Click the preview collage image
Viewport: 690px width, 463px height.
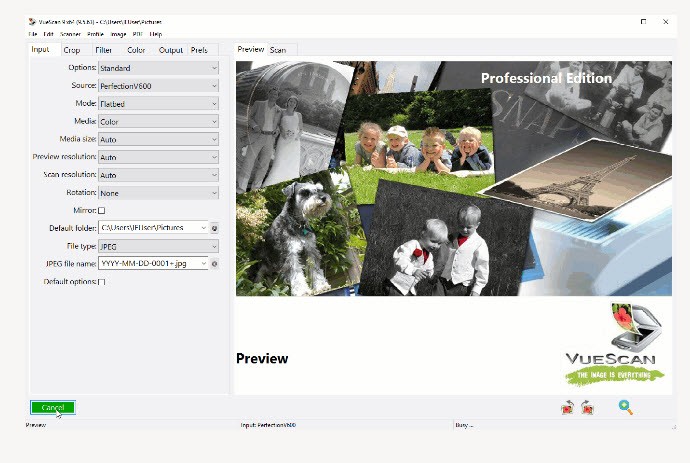click(x=454, y=178)
